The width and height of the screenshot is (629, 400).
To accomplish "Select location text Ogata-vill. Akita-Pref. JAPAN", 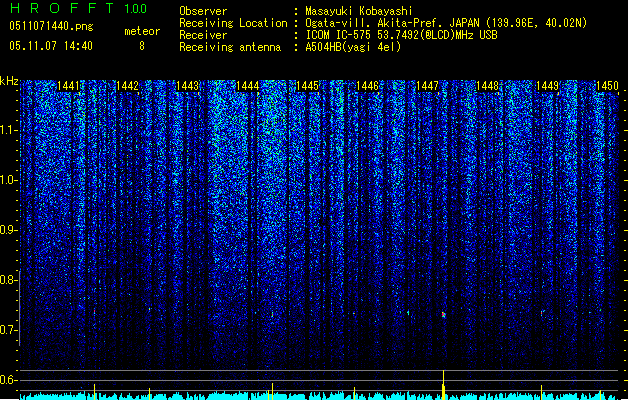I will point(392,23).
